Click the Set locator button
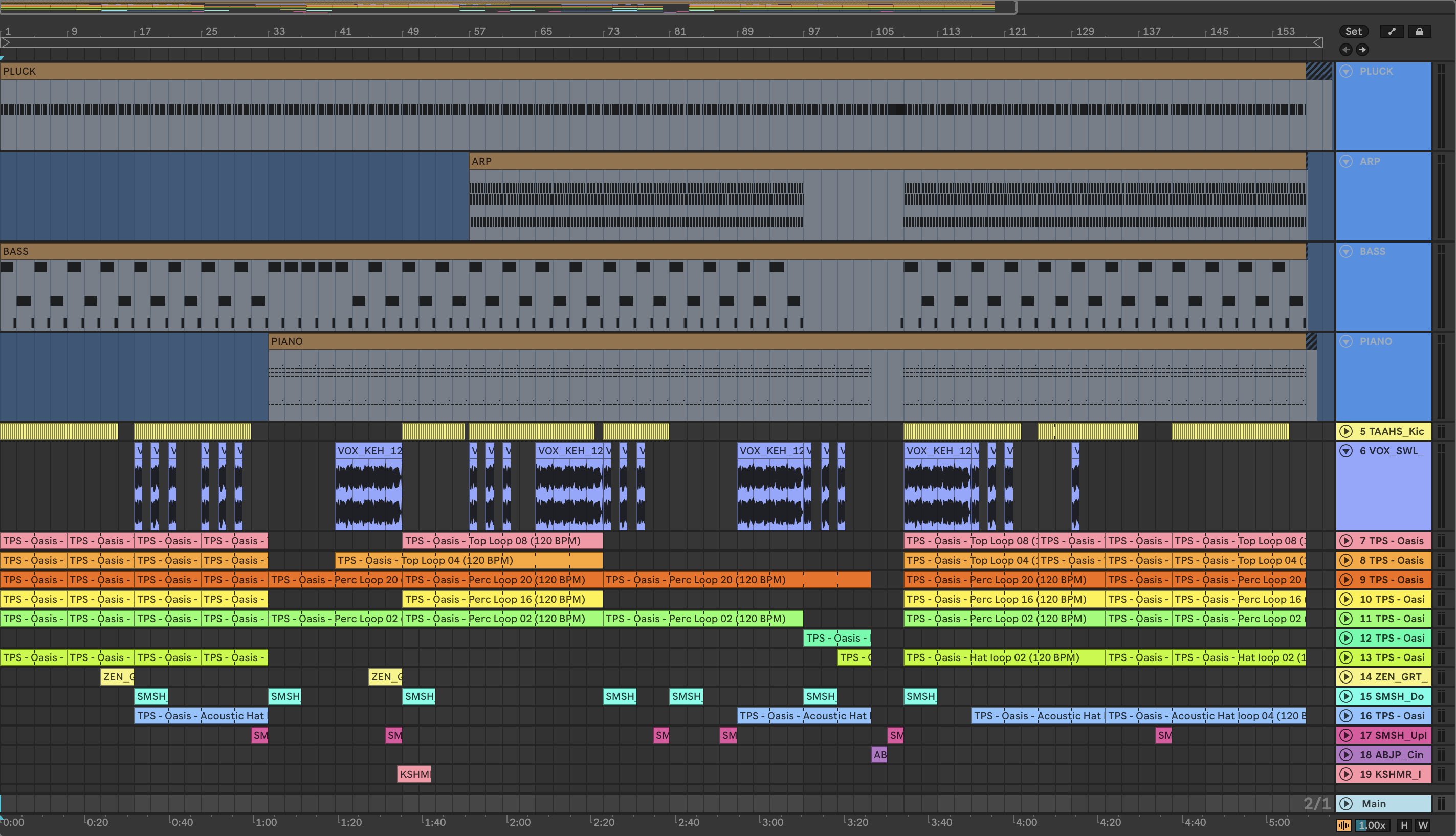The image size is (1456, 836). 1353,32
